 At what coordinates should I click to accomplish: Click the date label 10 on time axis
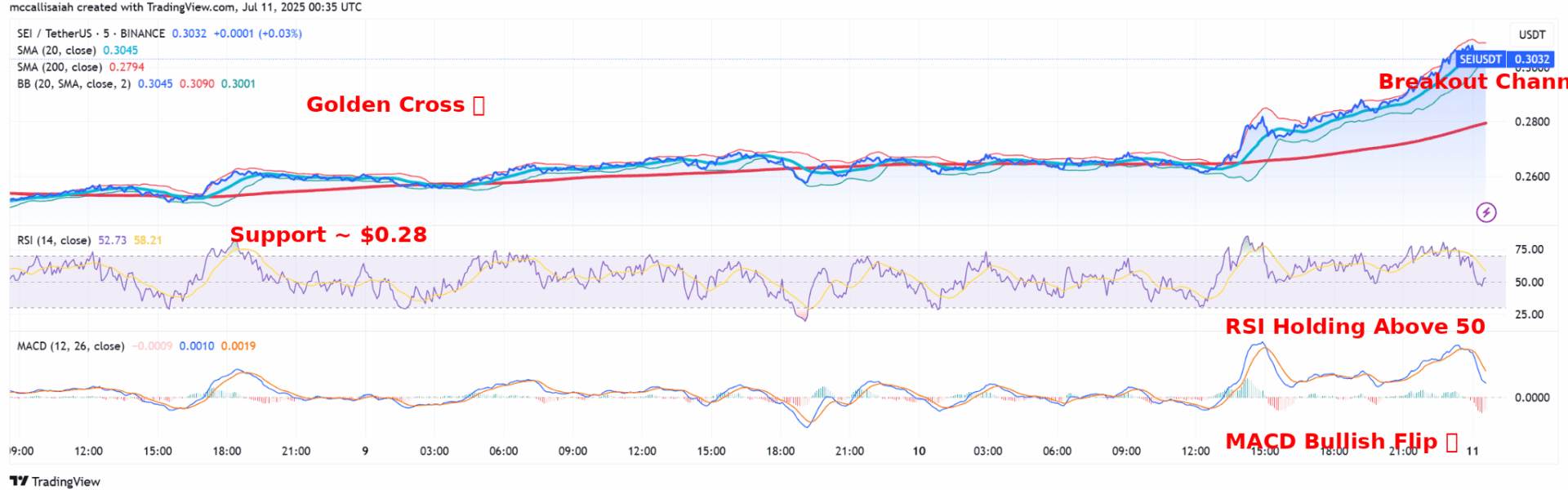click(x=920, y=451)
